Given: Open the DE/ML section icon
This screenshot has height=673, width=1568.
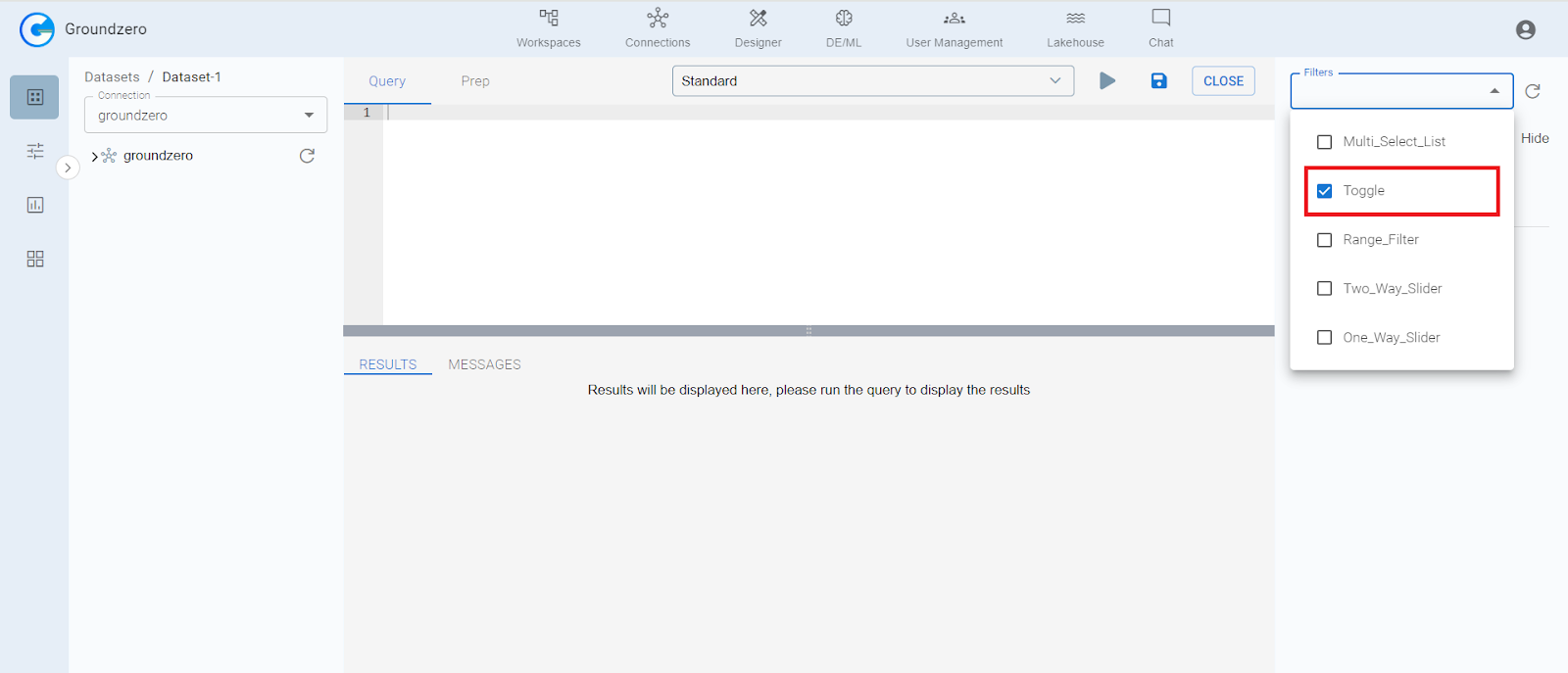Looking at the screenshot, I should [843, 19].
